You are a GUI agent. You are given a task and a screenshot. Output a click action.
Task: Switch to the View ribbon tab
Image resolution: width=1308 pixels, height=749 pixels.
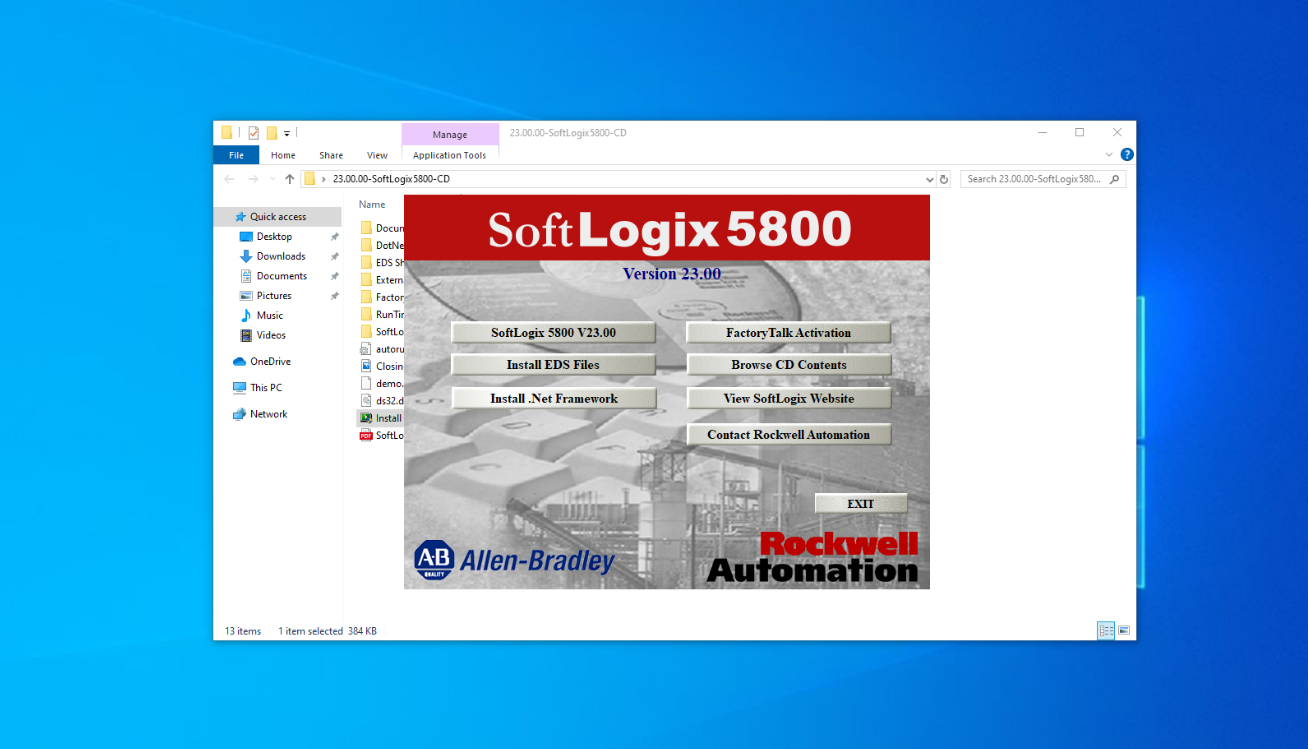pos(377,155)
